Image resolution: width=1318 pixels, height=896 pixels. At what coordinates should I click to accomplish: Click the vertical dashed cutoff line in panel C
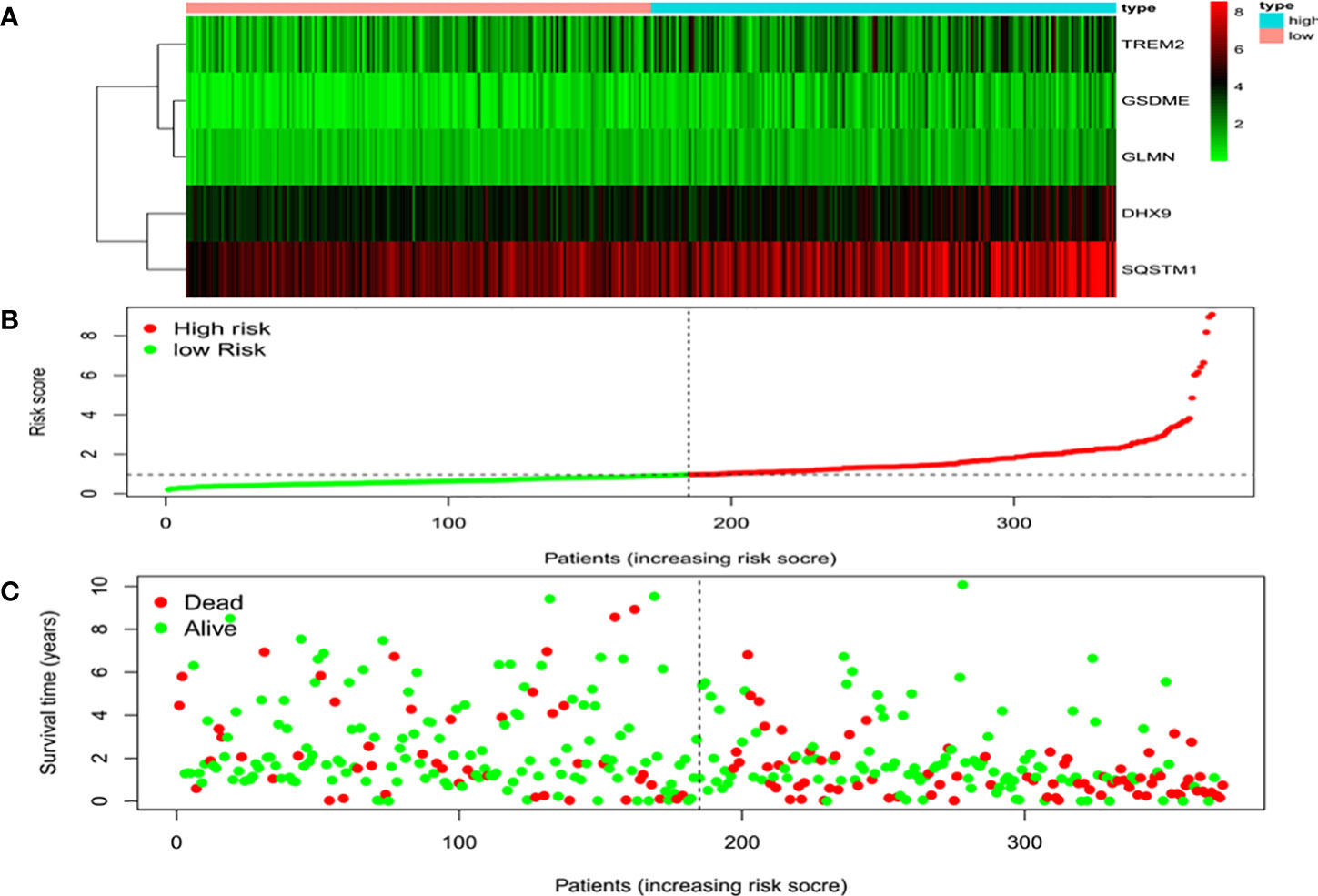(x=699, y=692)
